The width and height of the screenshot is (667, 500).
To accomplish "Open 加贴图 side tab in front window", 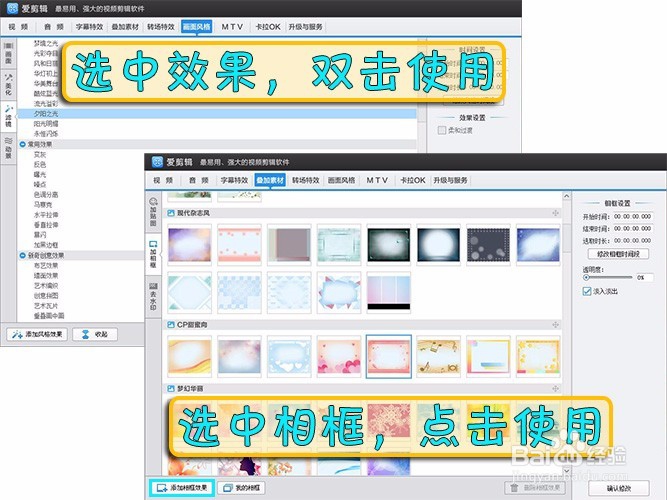I will pos(153,212).
